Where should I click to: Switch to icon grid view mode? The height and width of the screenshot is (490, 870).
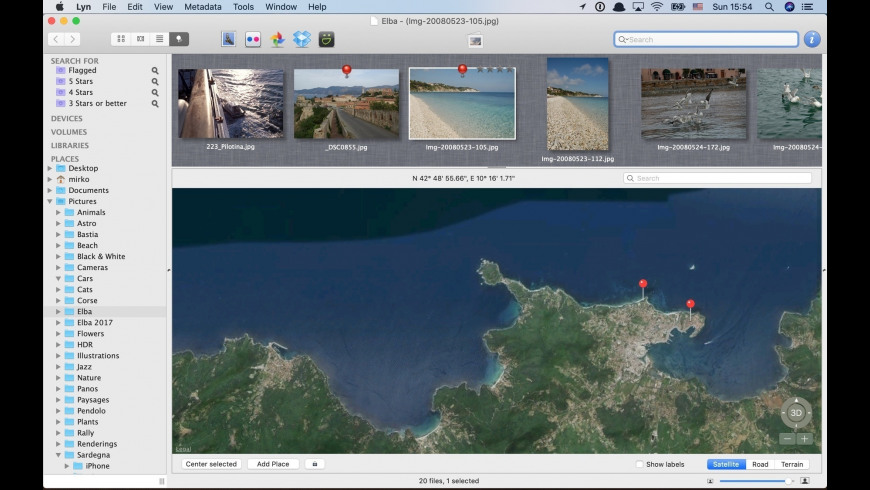click(121, 39)
